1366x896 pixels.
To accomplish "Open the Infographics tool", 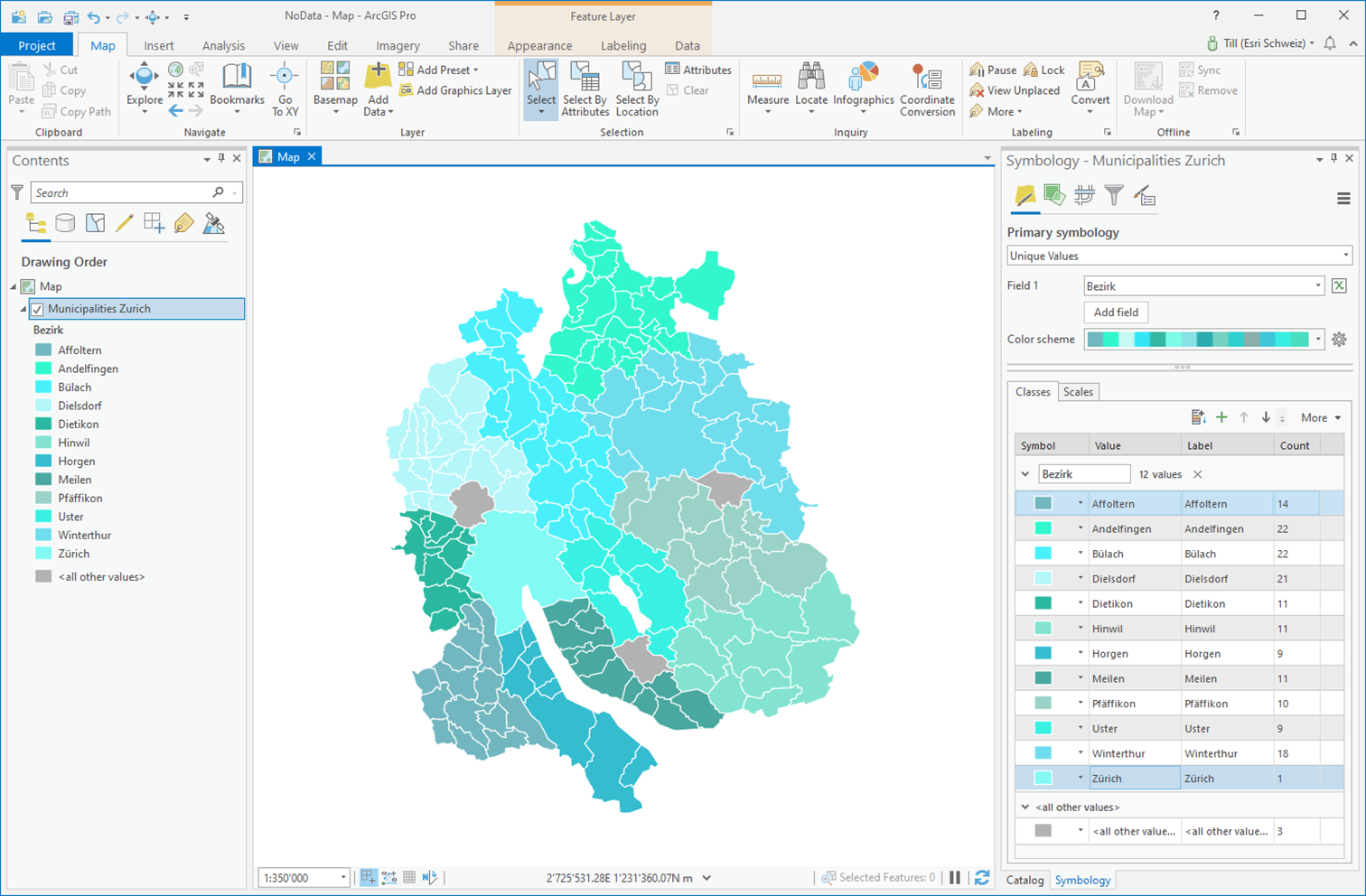I will pos(864,89).
